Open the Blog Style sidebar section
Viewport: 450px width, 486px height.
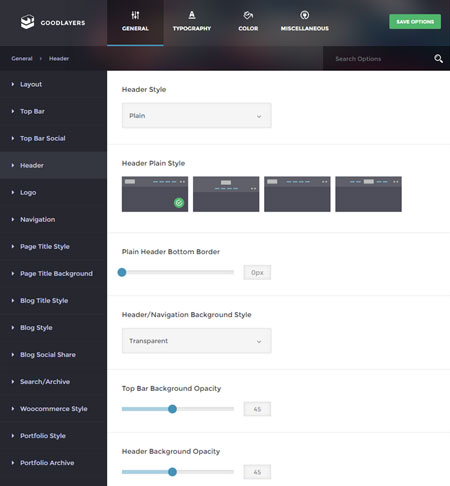click(x=53, y=328)
